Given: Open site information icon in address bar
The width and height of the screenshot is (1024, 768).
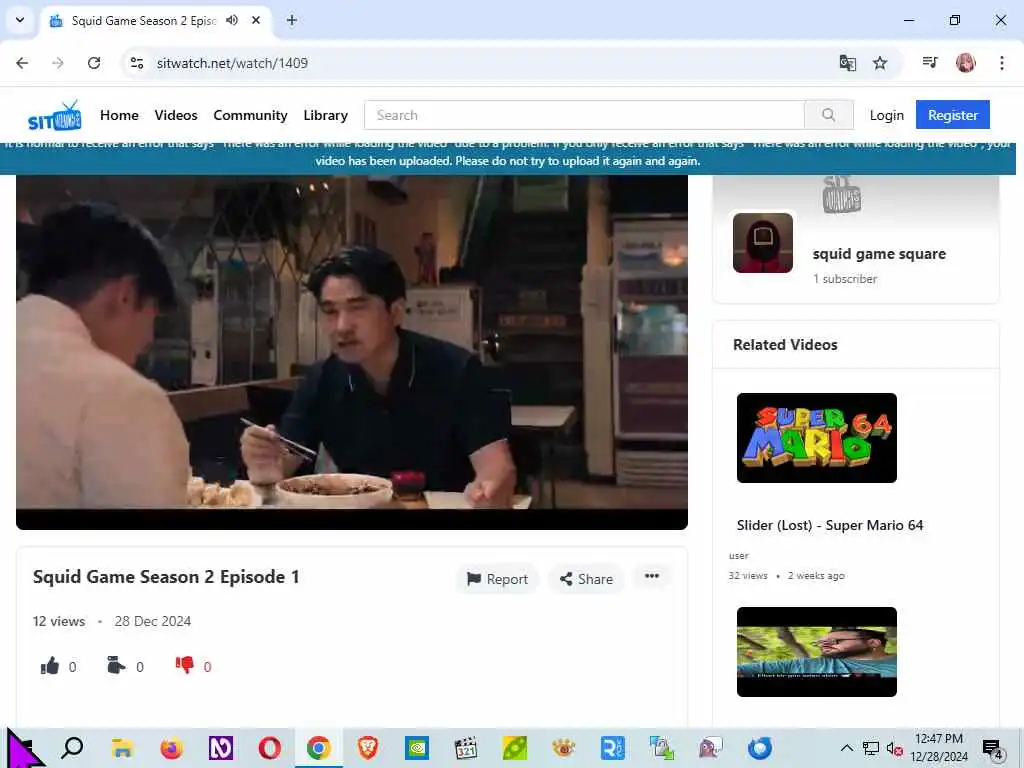Looking at the screenshot, I should [137, 63].
